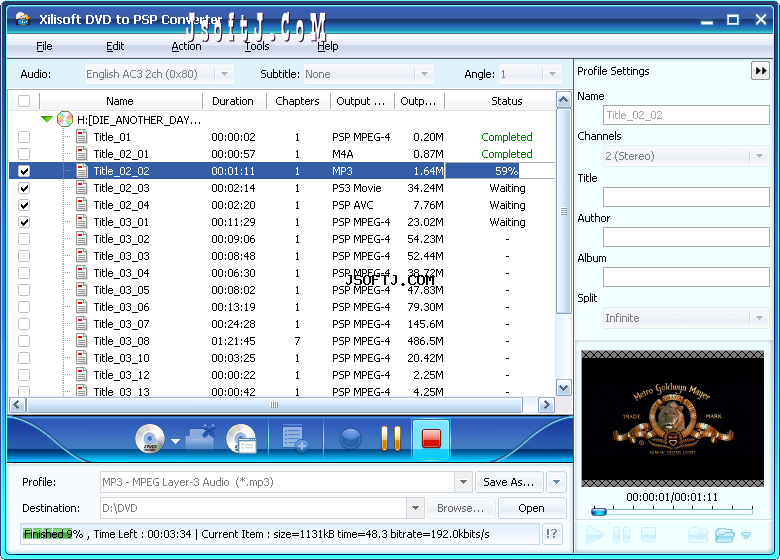Click the file icon of Title_03_08
Viewport: 780px width, 560px height.
pyautogui.click(x=82, y=341)
